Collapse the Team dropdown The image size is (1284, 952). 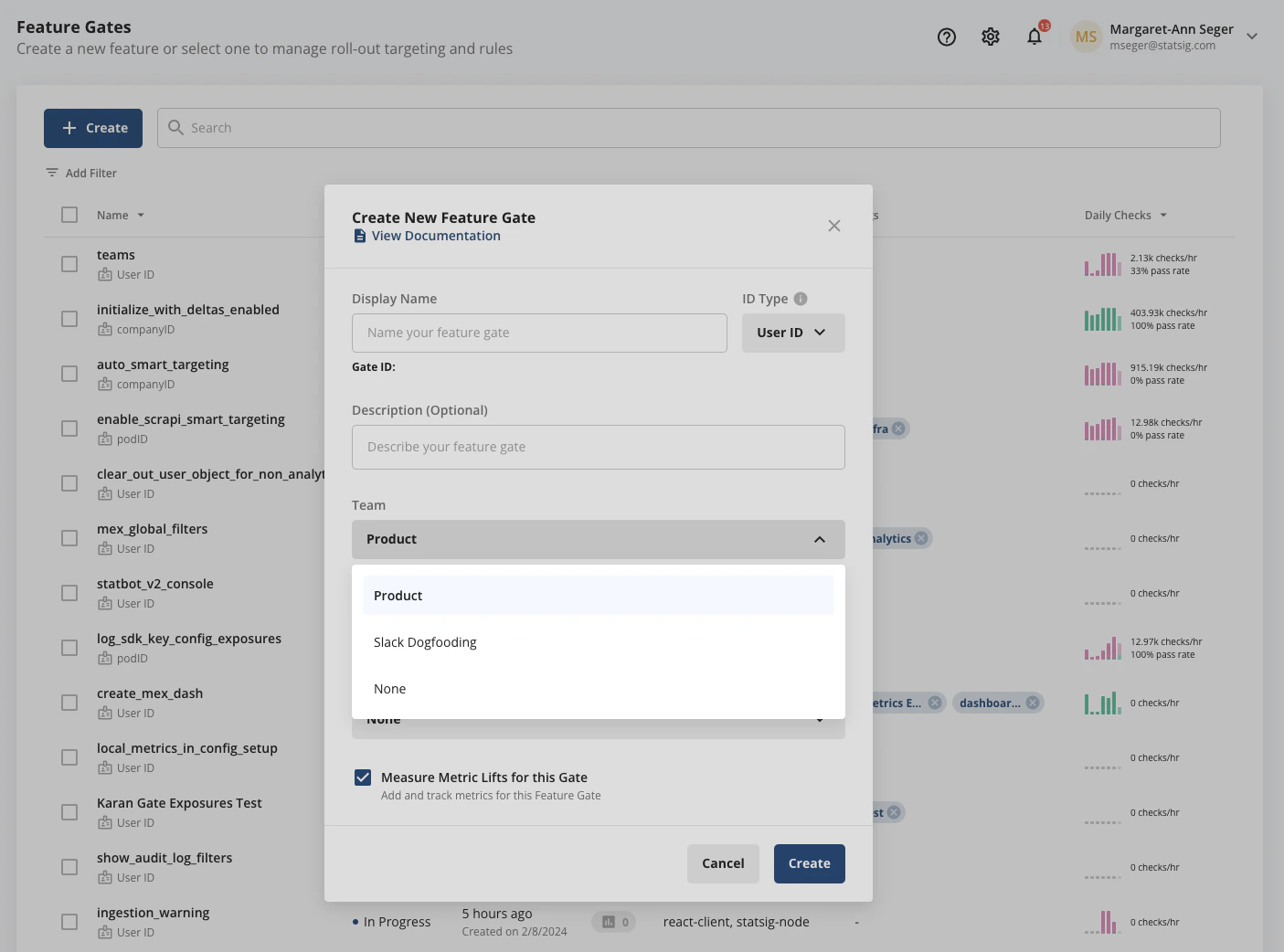click(820, 539)
